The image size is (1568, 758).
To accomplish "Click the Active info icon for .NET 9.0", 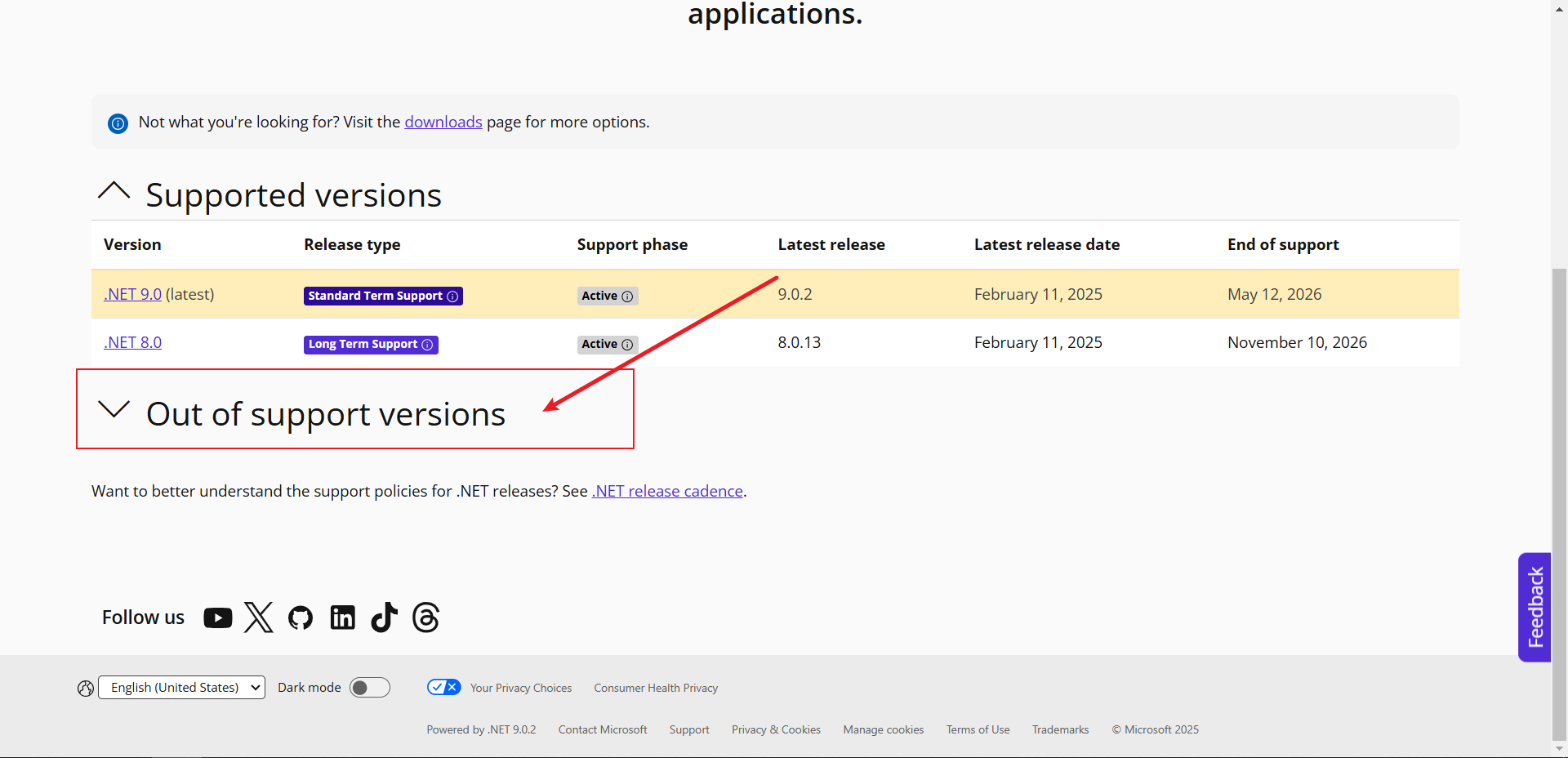I will (627, 297).
